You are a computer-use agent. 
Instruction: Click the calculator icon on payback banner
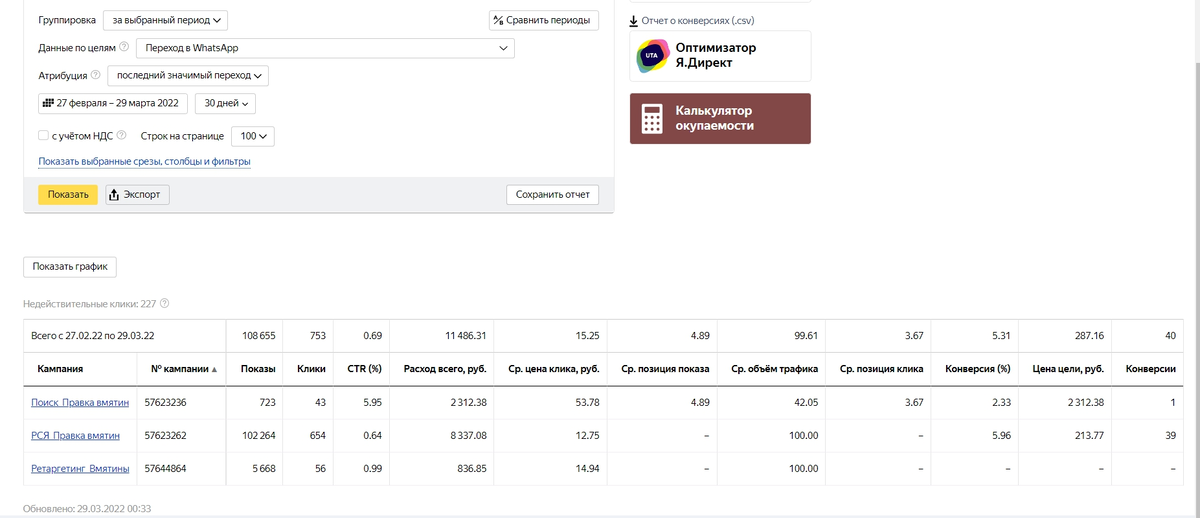coord(652,118)
